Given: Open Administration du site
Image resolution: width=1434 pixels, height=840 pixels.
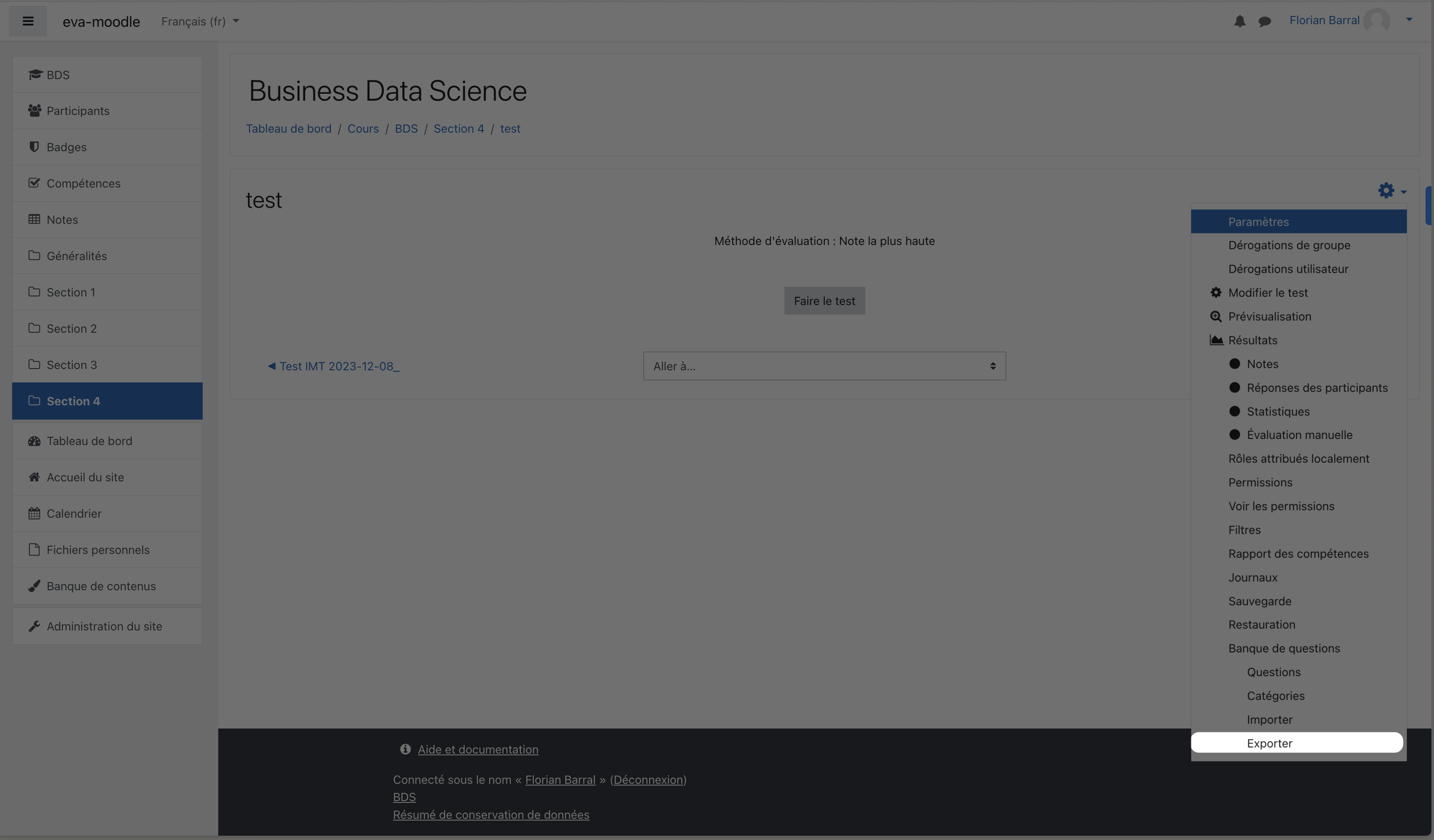Looking at the screenshot, I should (104, 626).
